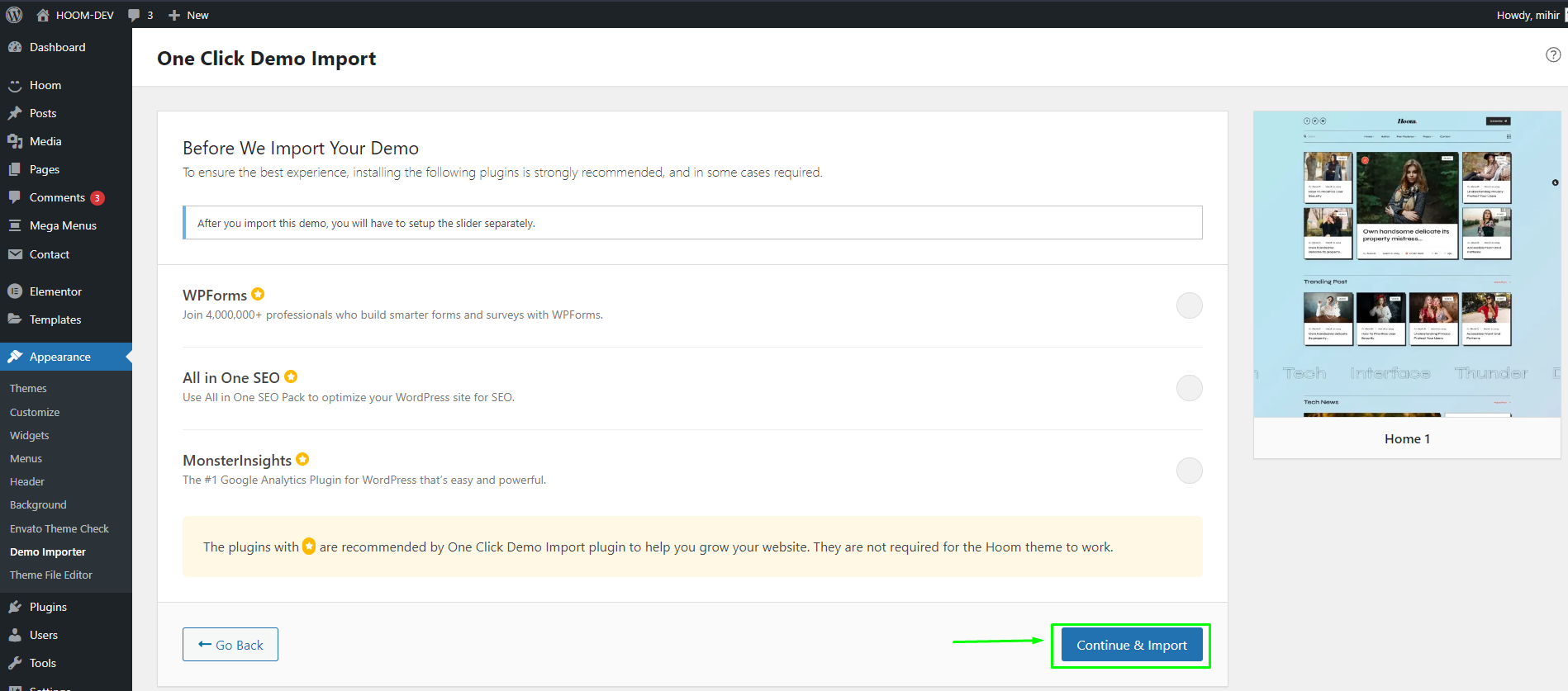The width and height of the screenshot is (1568, 691).
Task: Click the Comments sidebar bubble icon
Action: pos(15,197)
